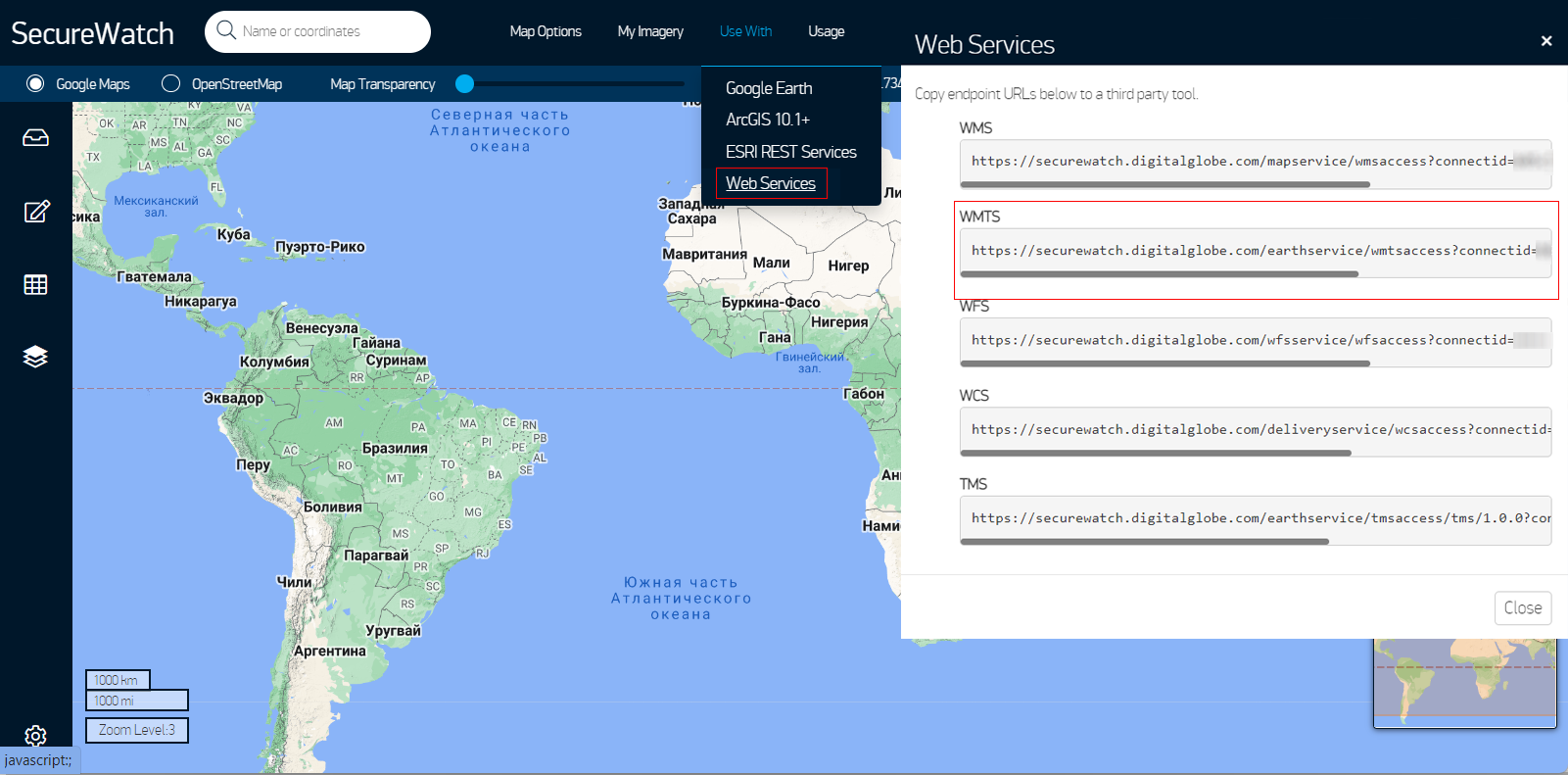The width and height of the screenshot is (1568, 775).
Task: Open the Use With menu
Action: 745,31
